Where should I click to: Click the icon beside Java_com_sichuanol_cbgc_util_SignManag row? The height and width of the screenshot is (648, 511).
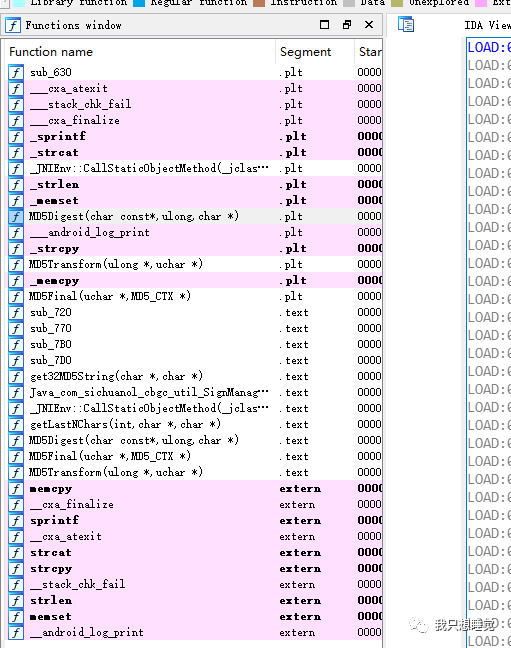coord(16,392)
